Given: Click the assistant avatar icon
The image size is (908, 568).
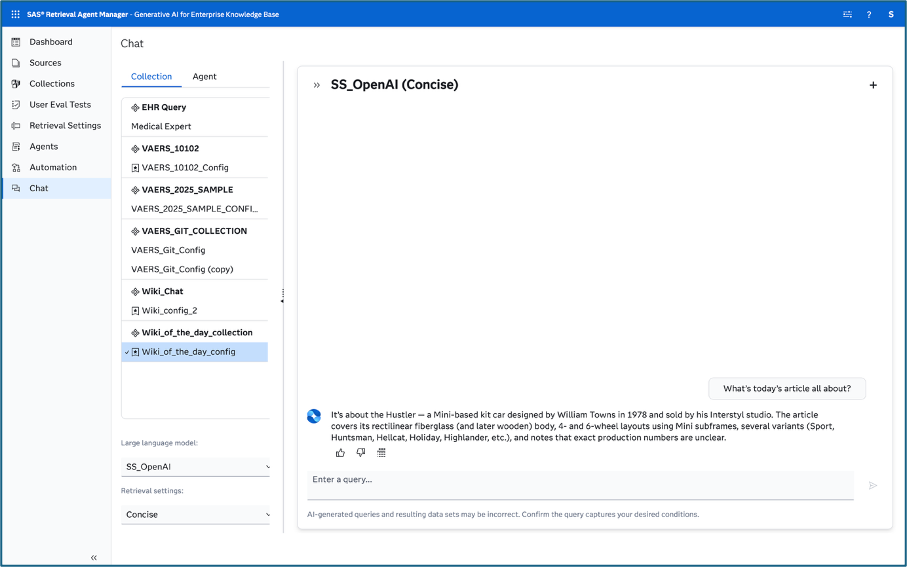Looking at the screenshot, I should (314, 416).
